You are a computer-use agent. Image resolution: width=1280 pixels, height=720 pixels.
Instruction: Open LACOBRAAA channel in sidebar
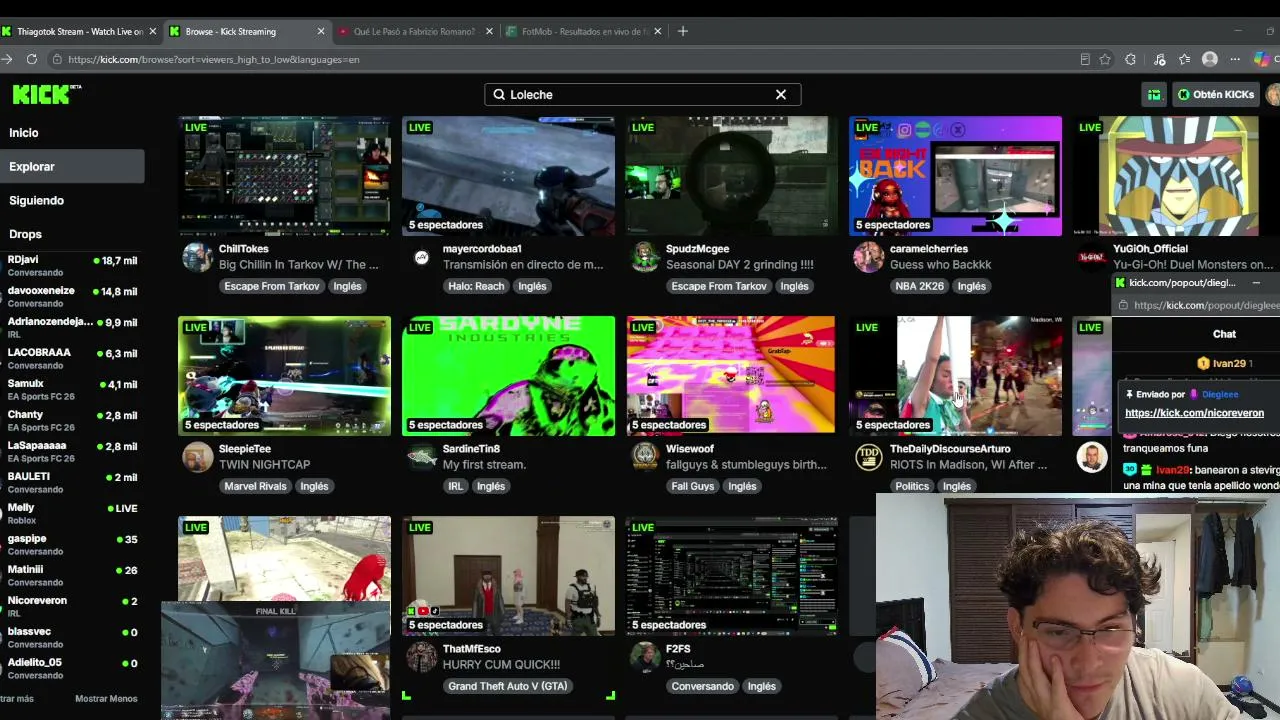click(72, 358)
